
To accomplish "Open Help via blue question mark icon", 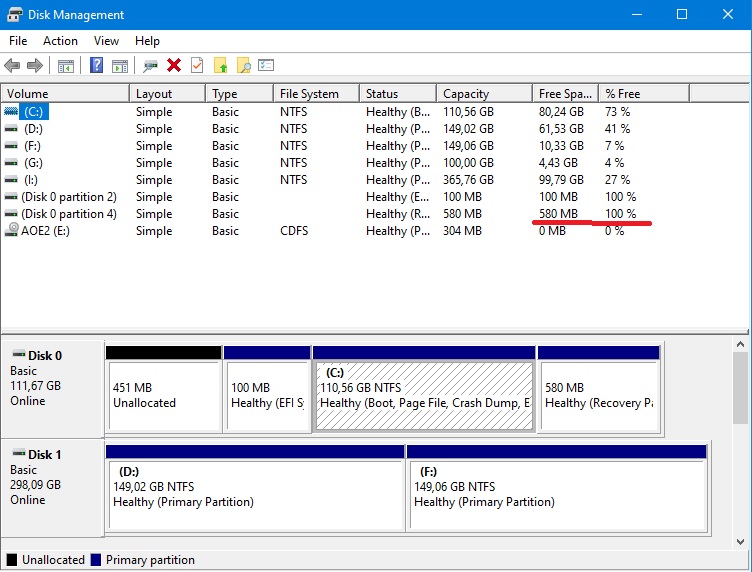I will click(x=97, y=66).
